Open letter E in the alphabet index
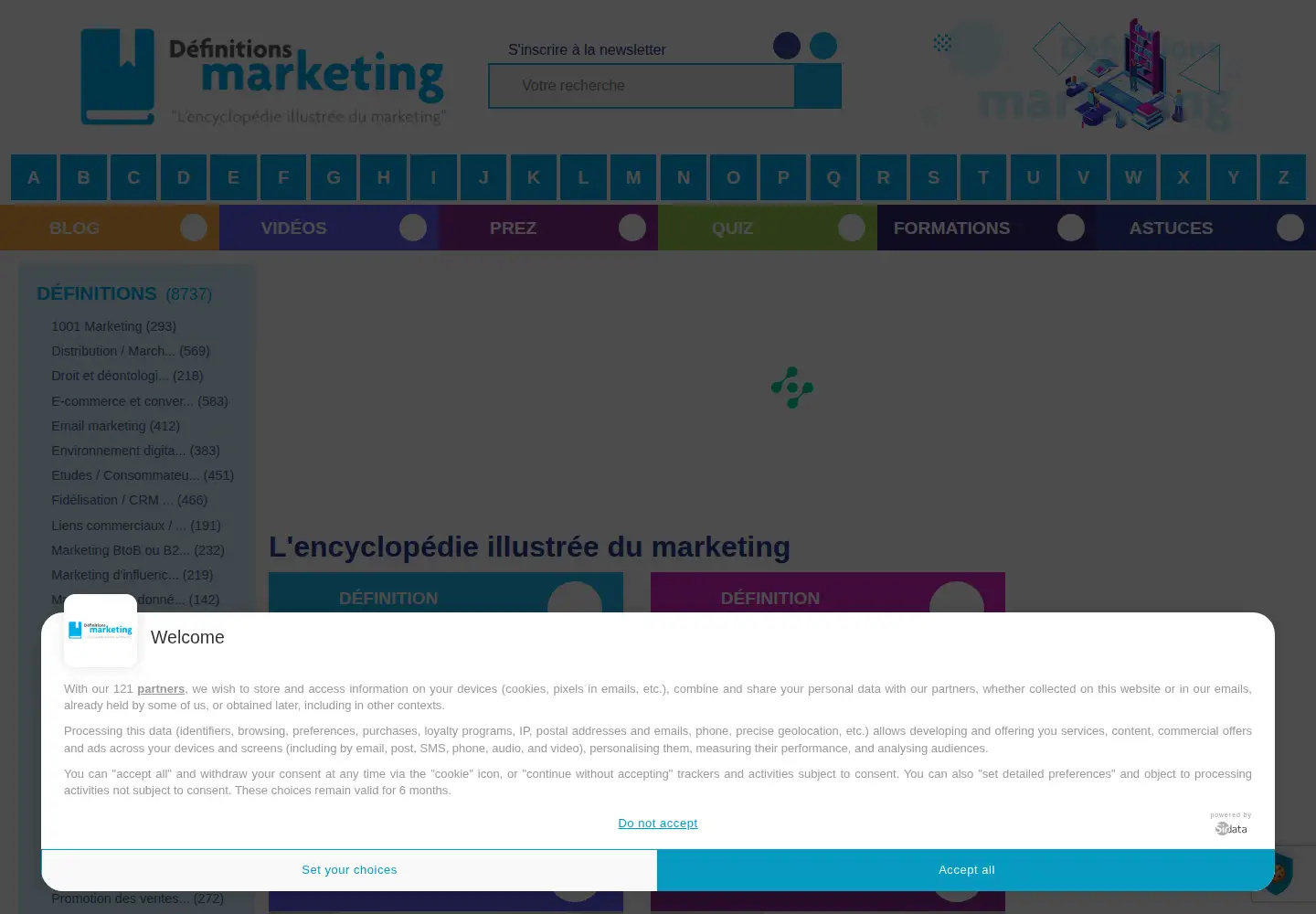The height and width of the screenshot is (914, 1316). 233,177
